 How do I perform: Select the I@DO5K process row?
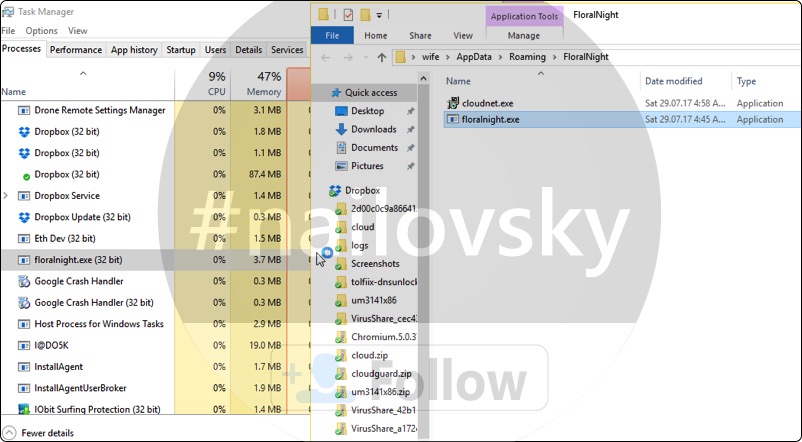(x=155, y=345)
